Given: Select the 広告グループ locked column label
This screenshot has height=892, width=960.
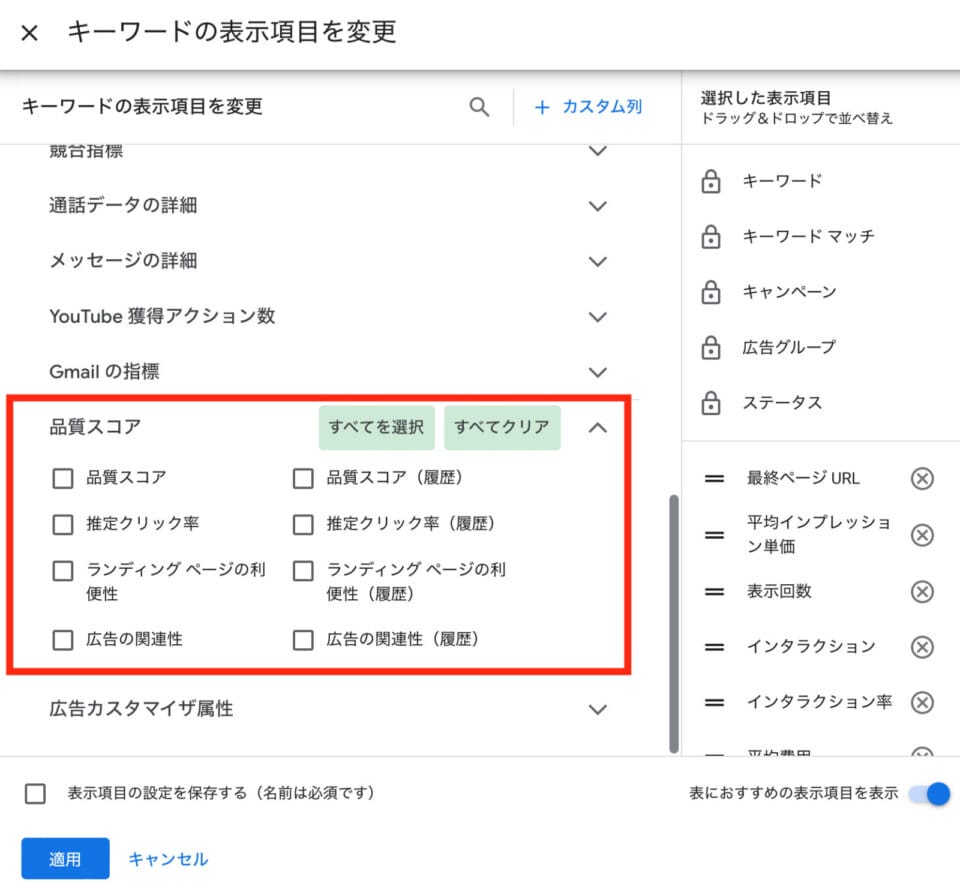Looking at the screenshot, I should point(789,347).
